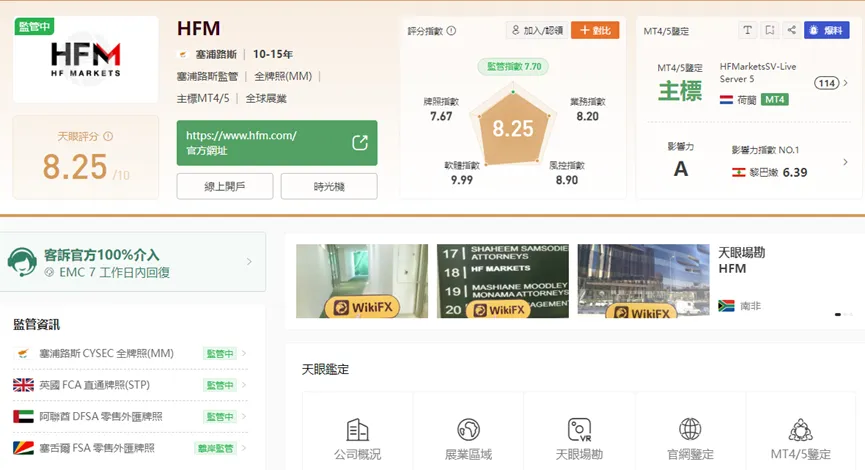
Task: Click the bookmark icon next to share
Action: point(770,30)
